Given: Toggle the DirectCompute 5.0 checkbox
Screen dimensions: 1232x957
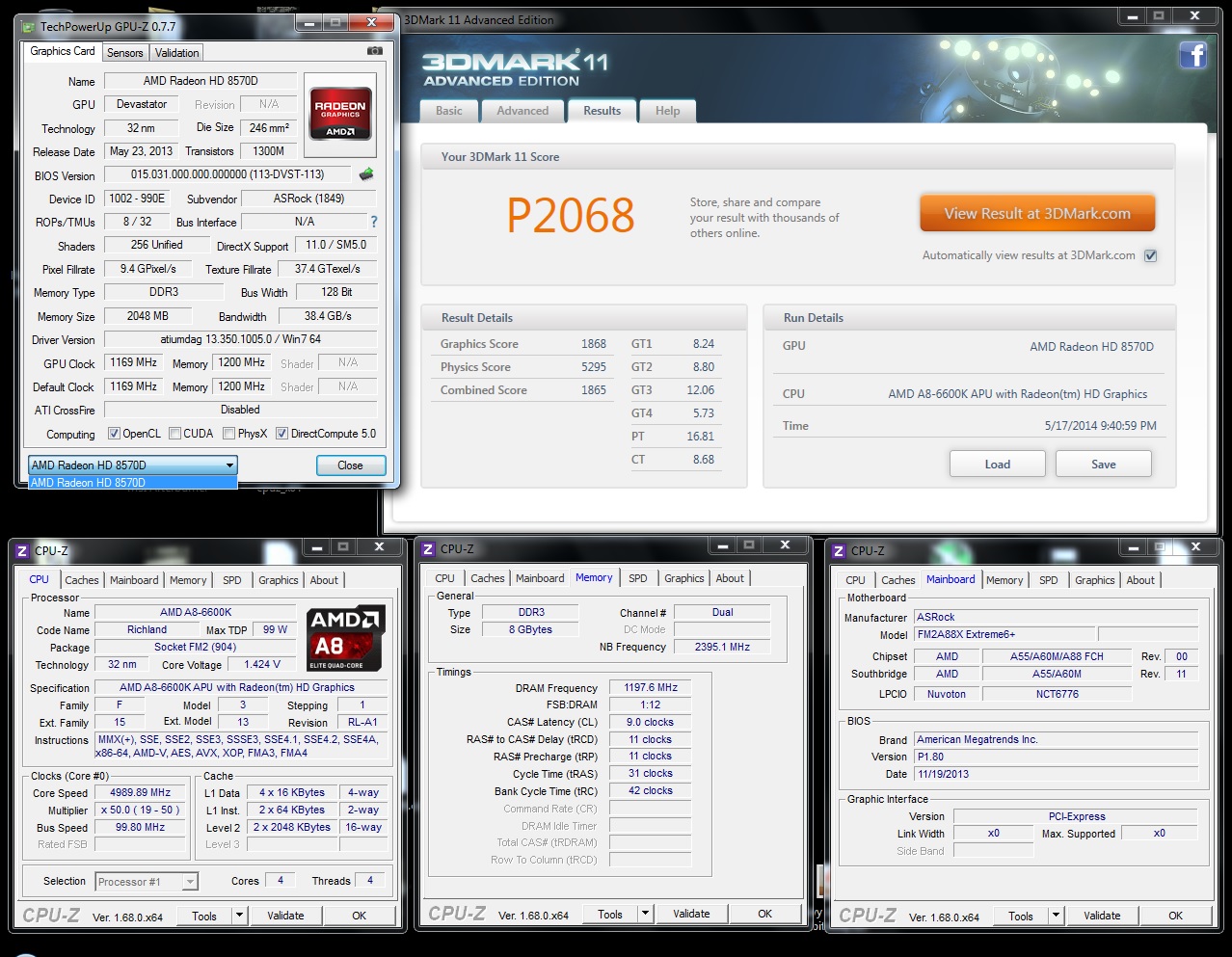Looking at the screenshot, I should point(282,434).
